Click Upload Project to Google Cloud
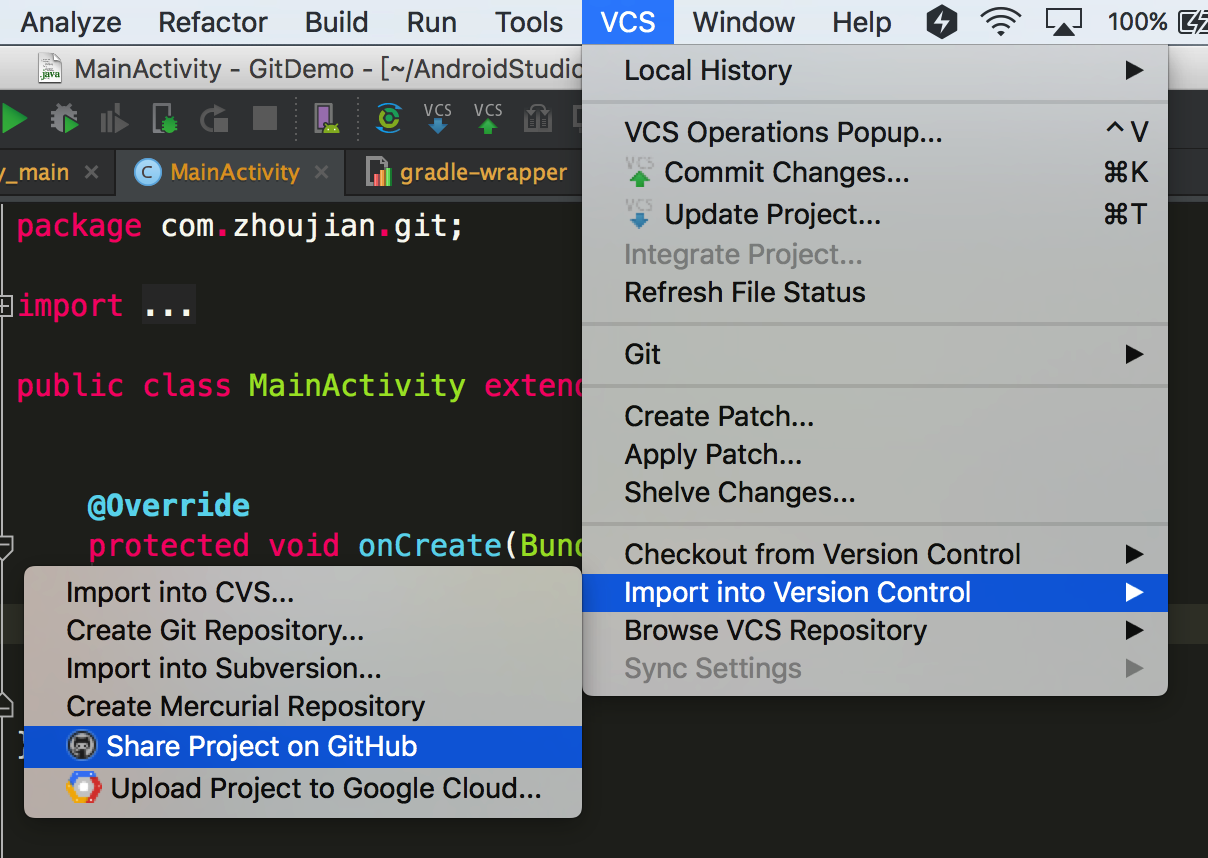 (x=326, y=789)
